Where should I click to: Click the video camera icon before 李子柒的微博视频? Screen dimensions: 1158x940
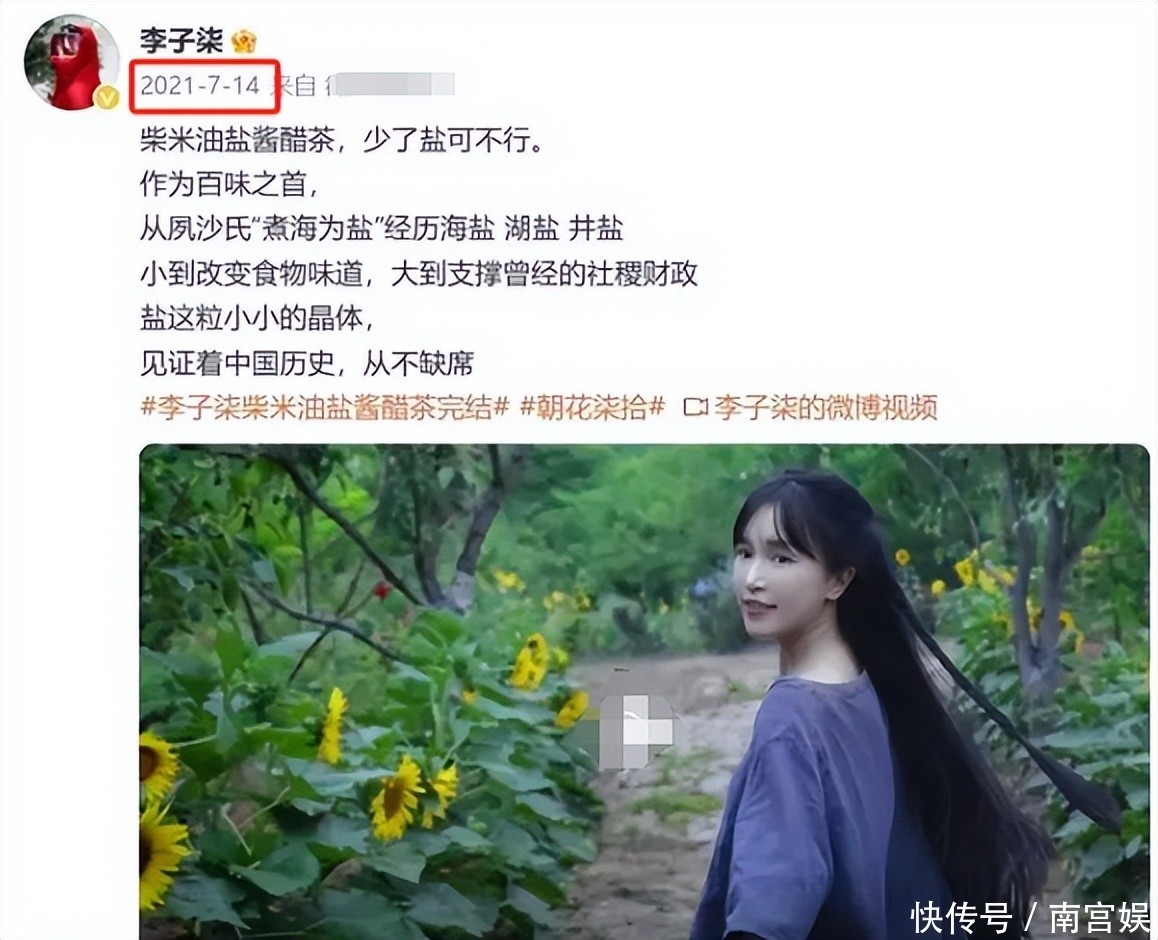tap(695, 407)
